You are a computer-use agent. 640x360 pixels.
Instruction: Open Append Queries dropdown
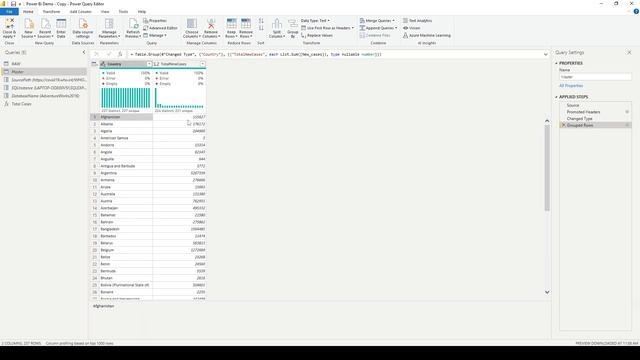(378, 28)
